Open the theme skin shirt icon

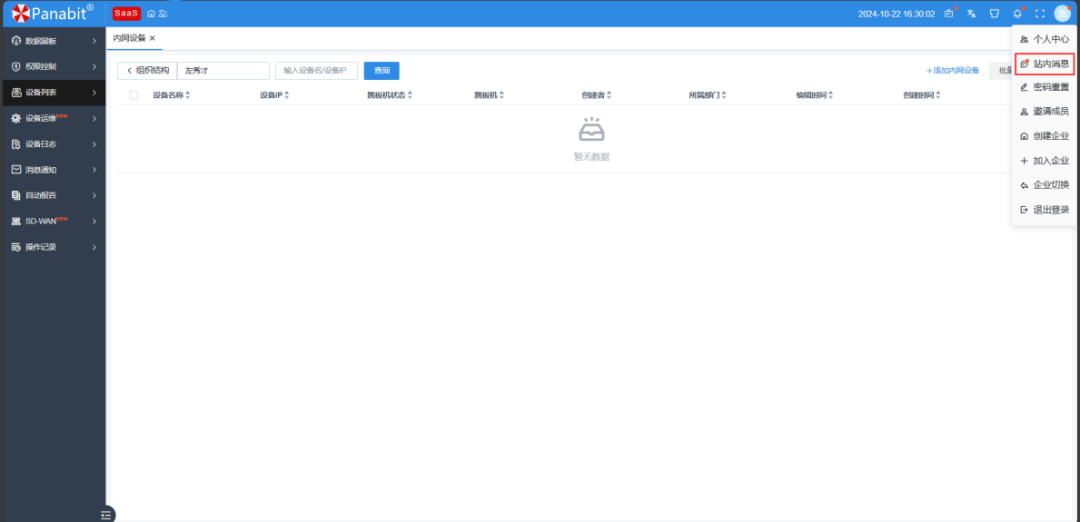994,14
